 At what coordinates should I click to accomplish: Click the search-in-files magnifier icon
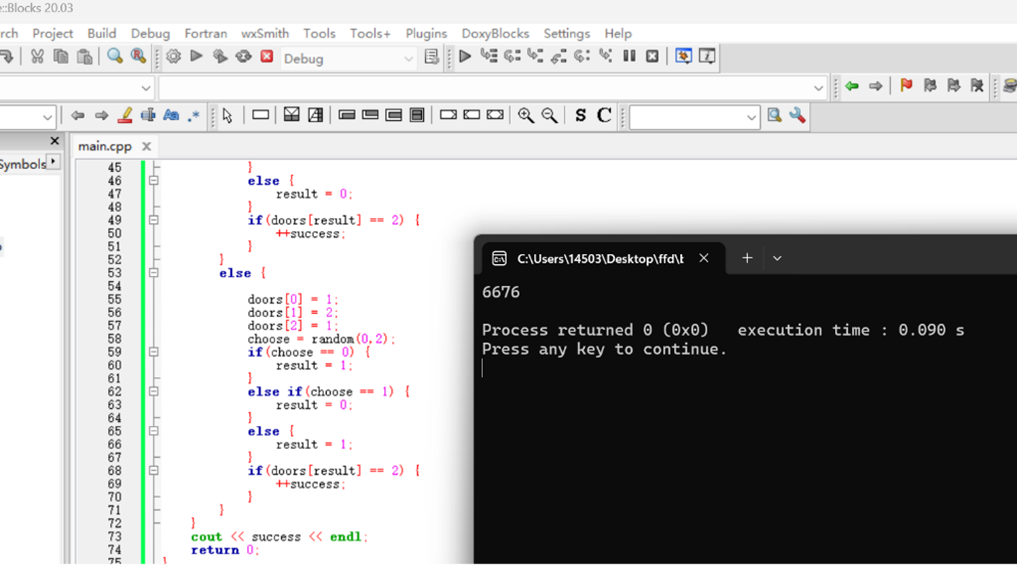click(774, 115)
